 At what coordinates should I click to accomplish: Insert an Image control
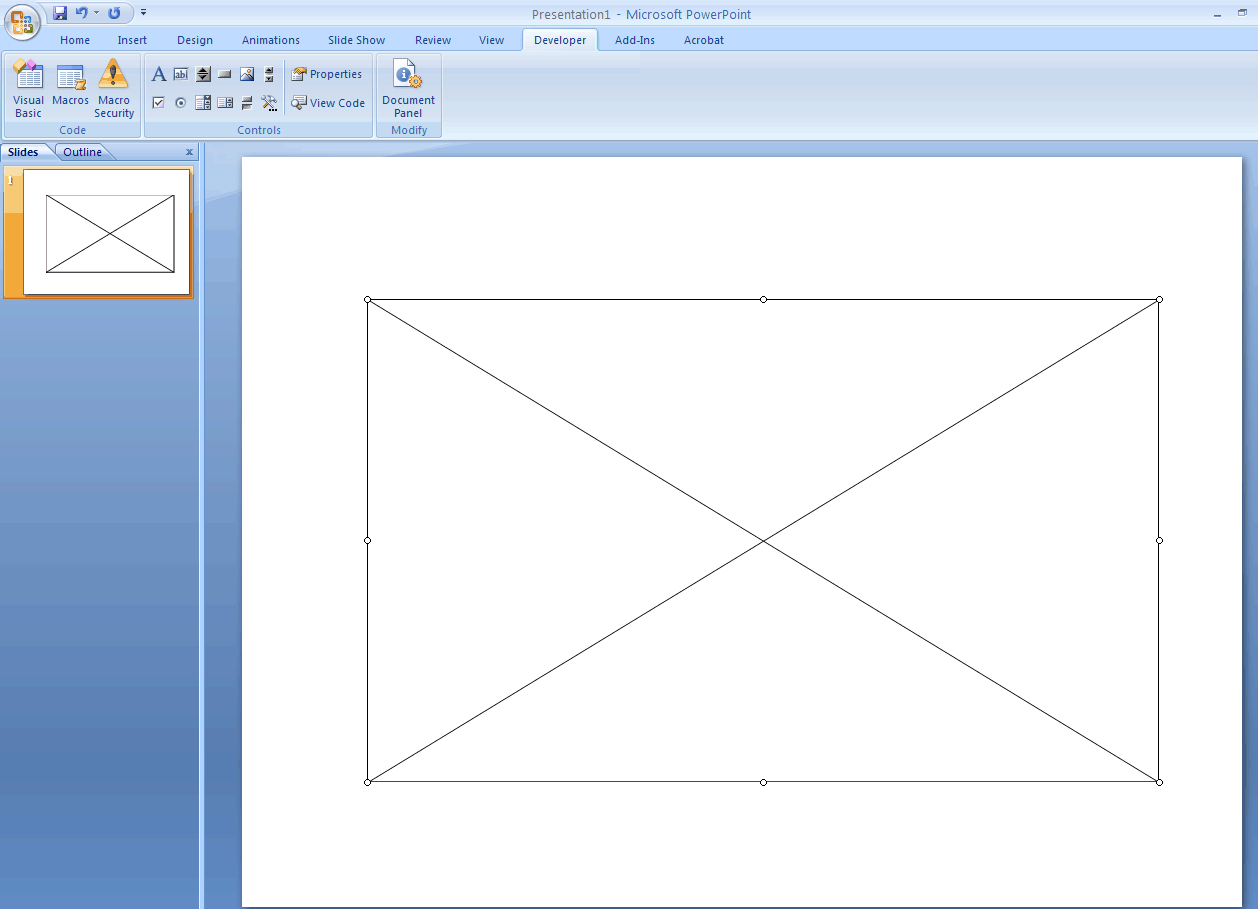pos(247,75)
